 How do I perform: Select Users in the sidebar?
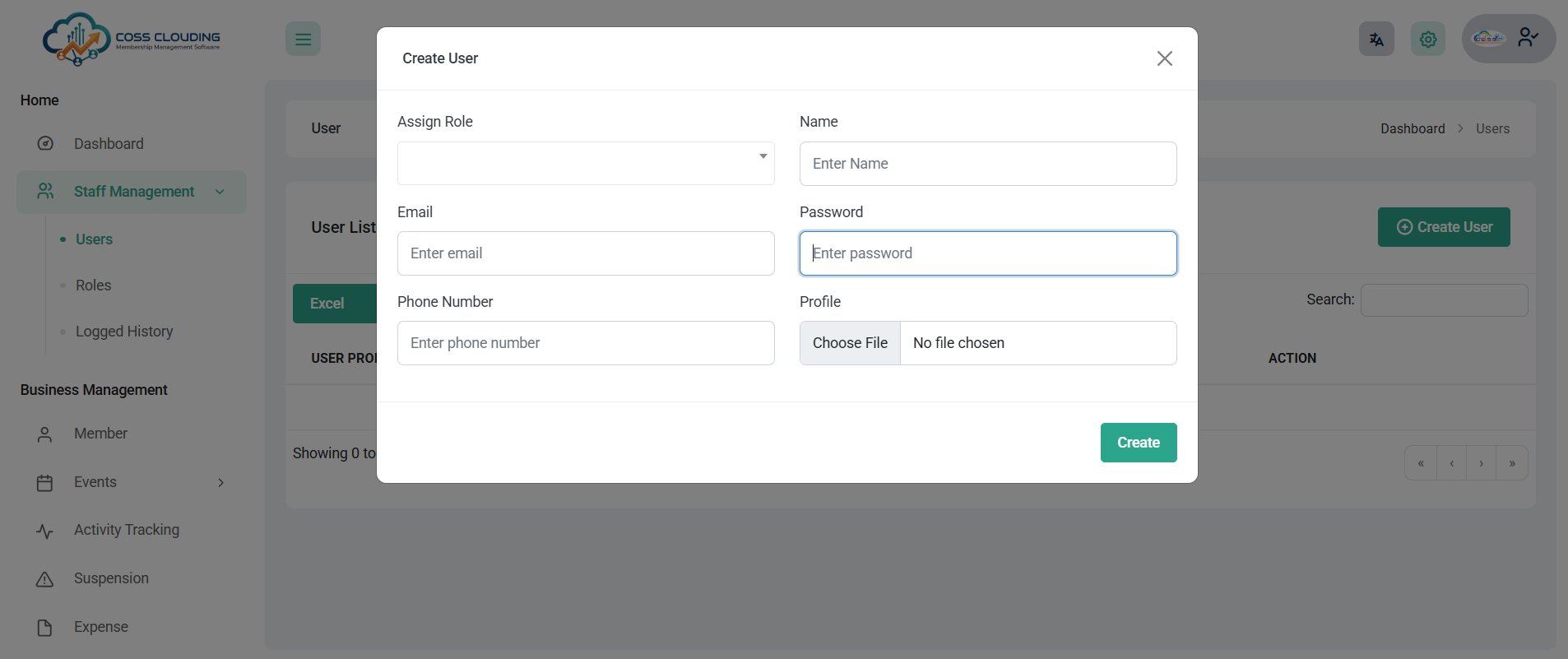click(94, 239)
